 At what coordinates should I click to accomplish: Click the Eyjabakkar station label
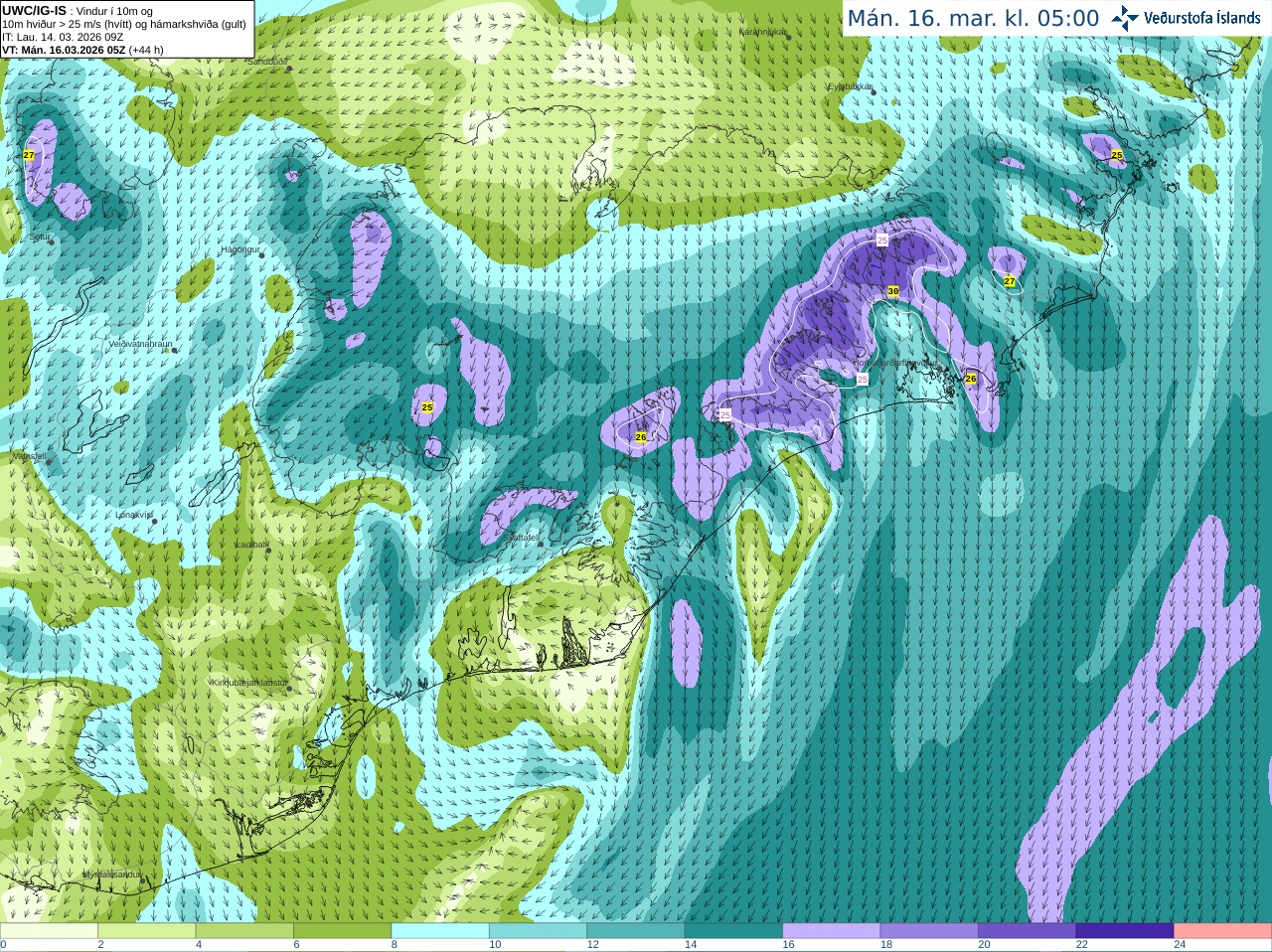point(850,86)
